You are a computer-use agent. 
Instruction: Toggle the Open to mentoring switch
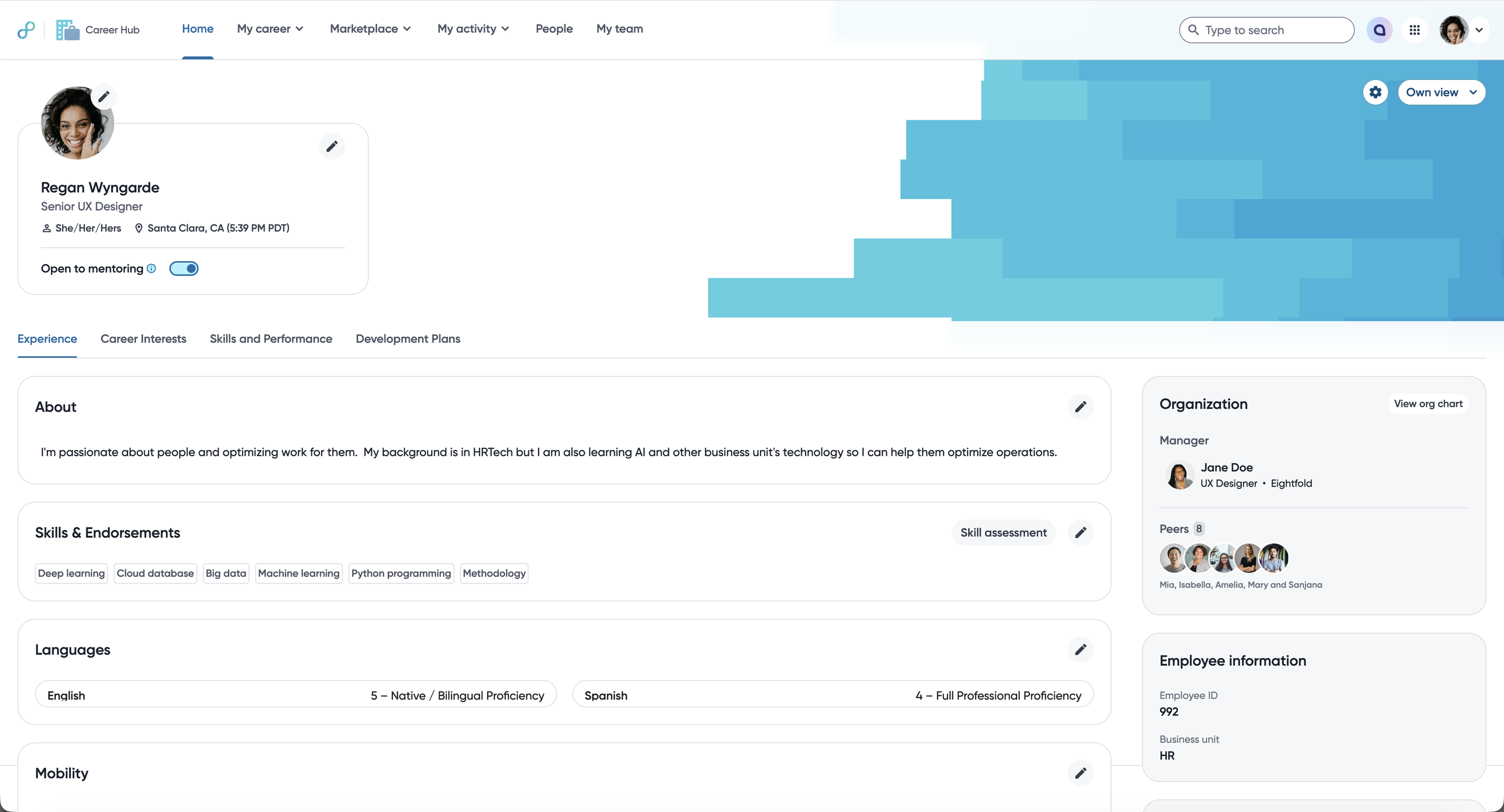tap(184, 268)
